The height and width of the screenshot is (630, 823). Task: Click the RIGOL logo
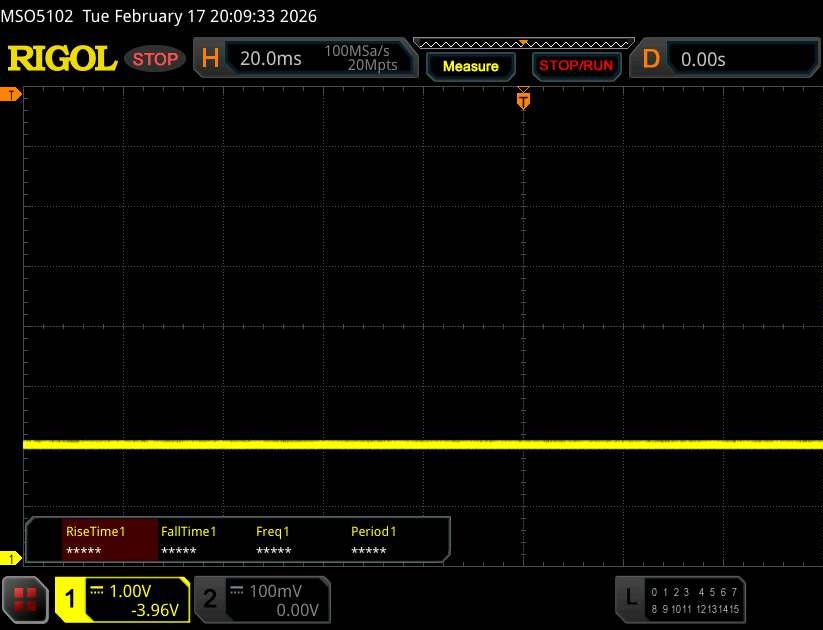62,59
